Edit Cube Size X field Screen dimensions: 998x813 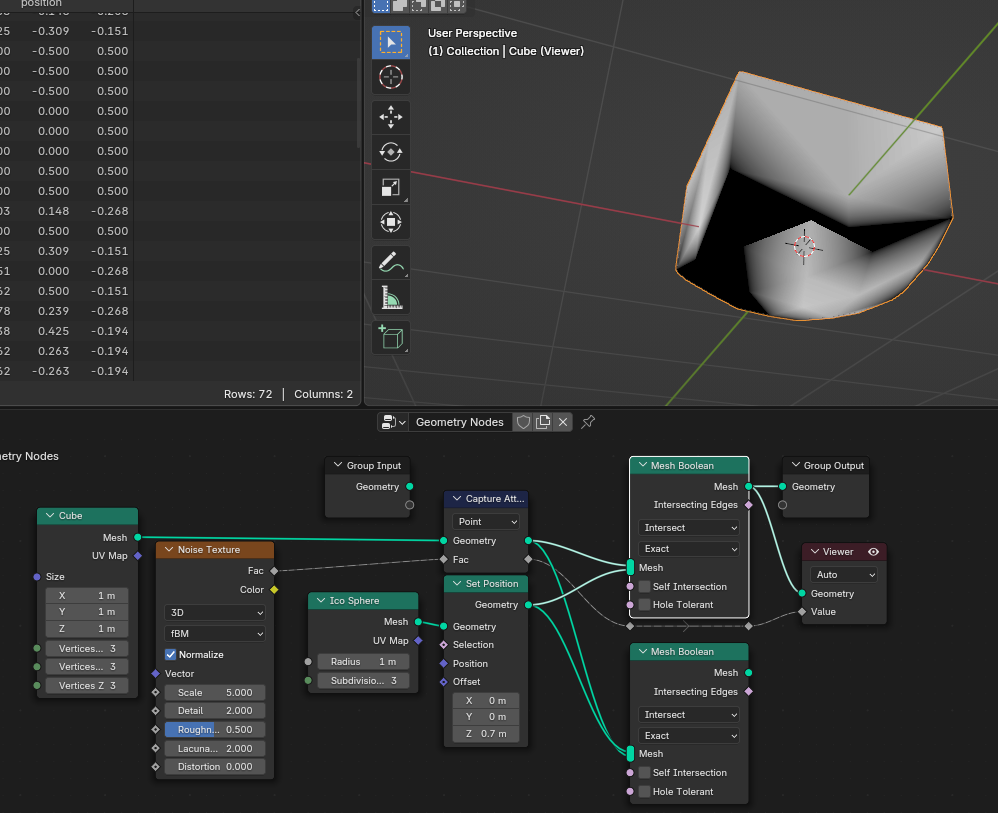click(x=87, y=595)
